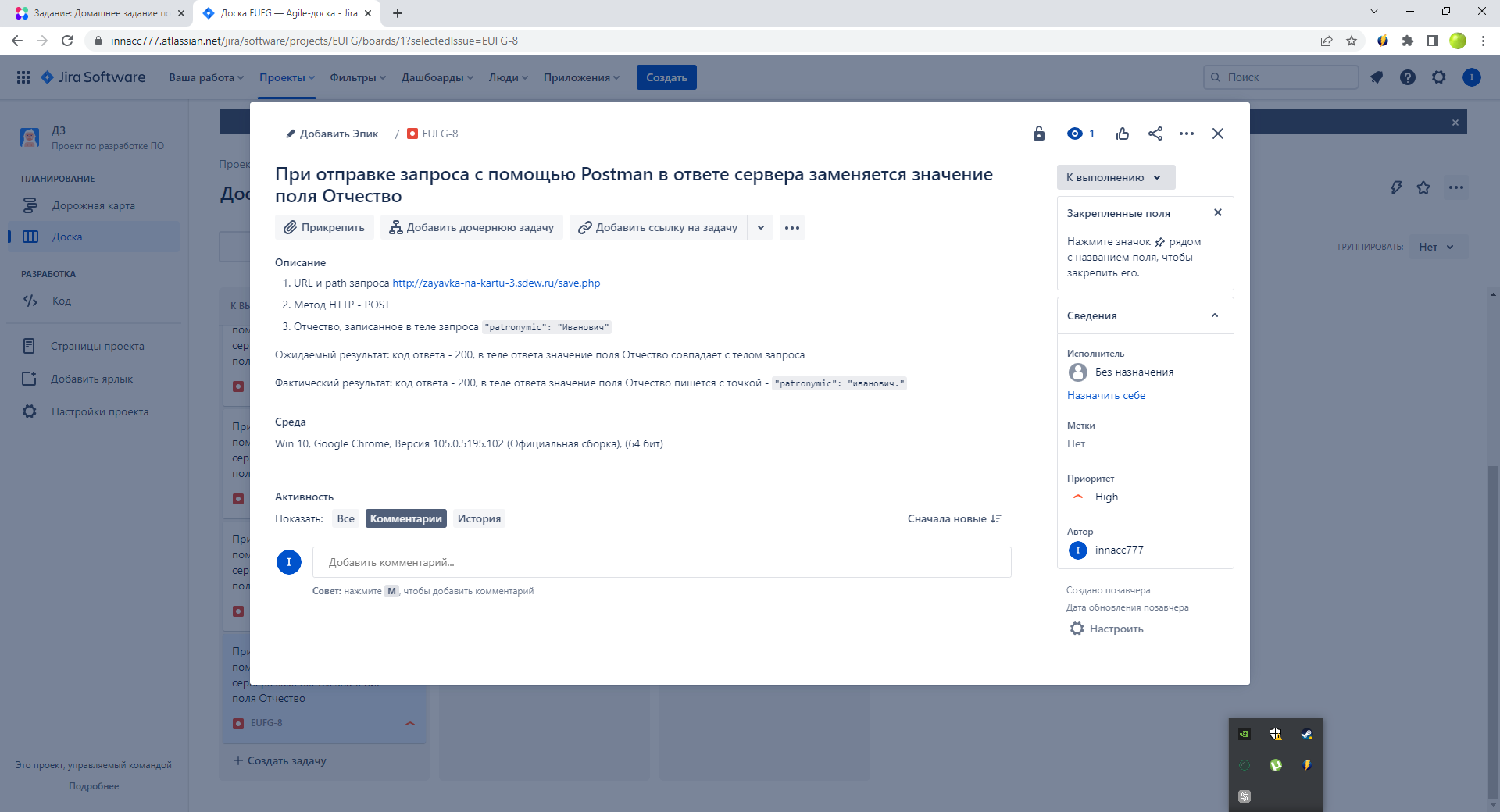Open Код in the sidebar
Viewport: 1500px width, 812px height.
[x=94, y=301]
